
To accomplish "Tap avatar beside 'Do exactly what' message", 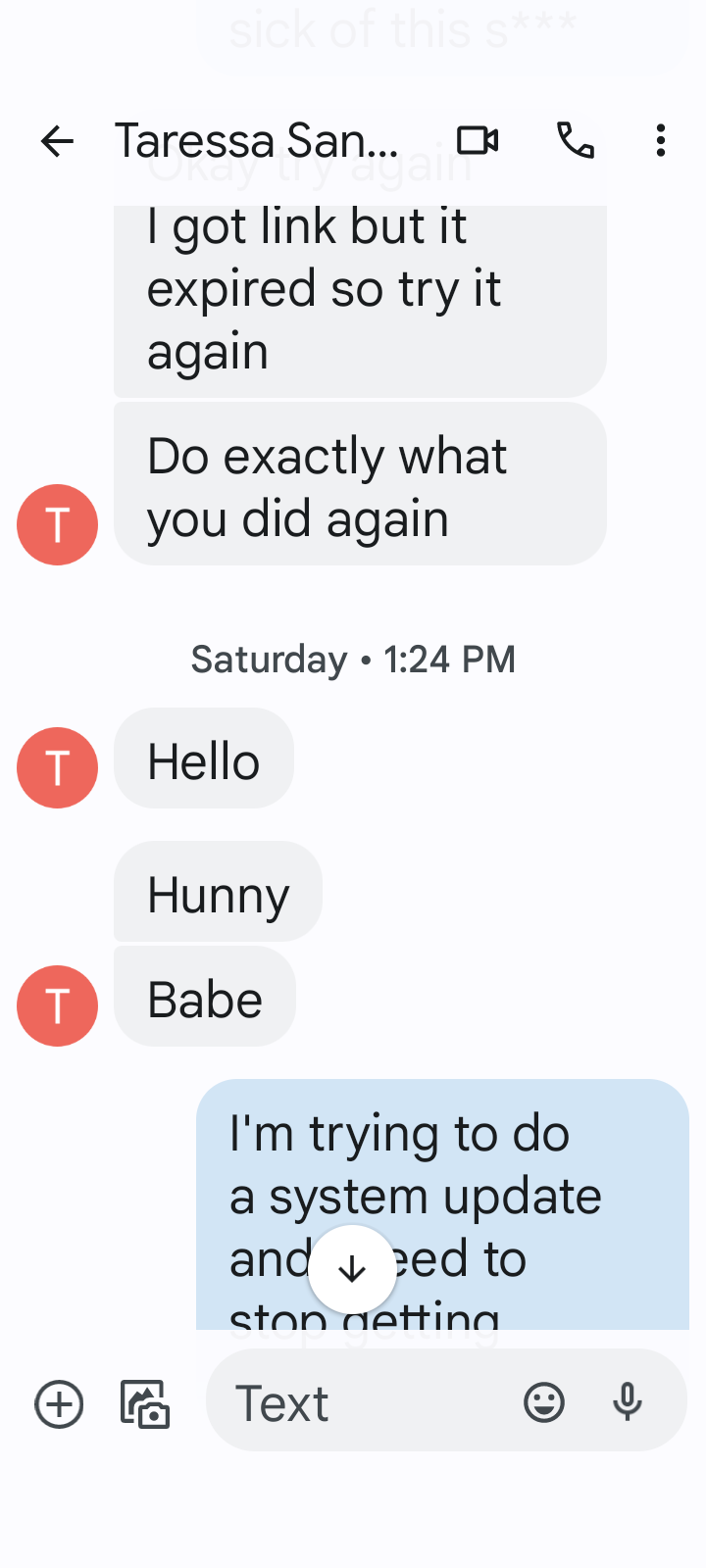I will click(57, 524).
